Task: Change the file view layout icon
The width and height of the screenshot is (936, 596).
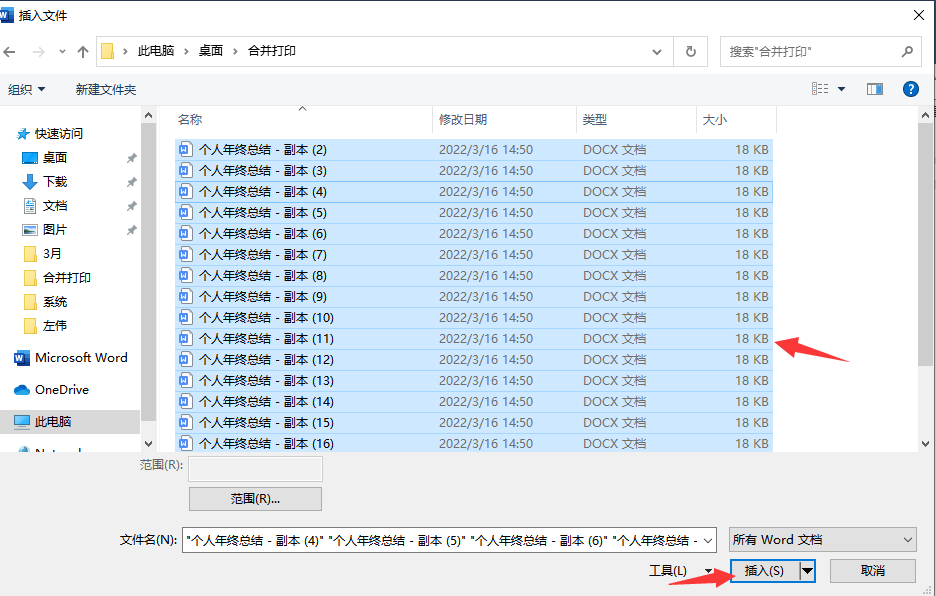Action: (820, 89)
